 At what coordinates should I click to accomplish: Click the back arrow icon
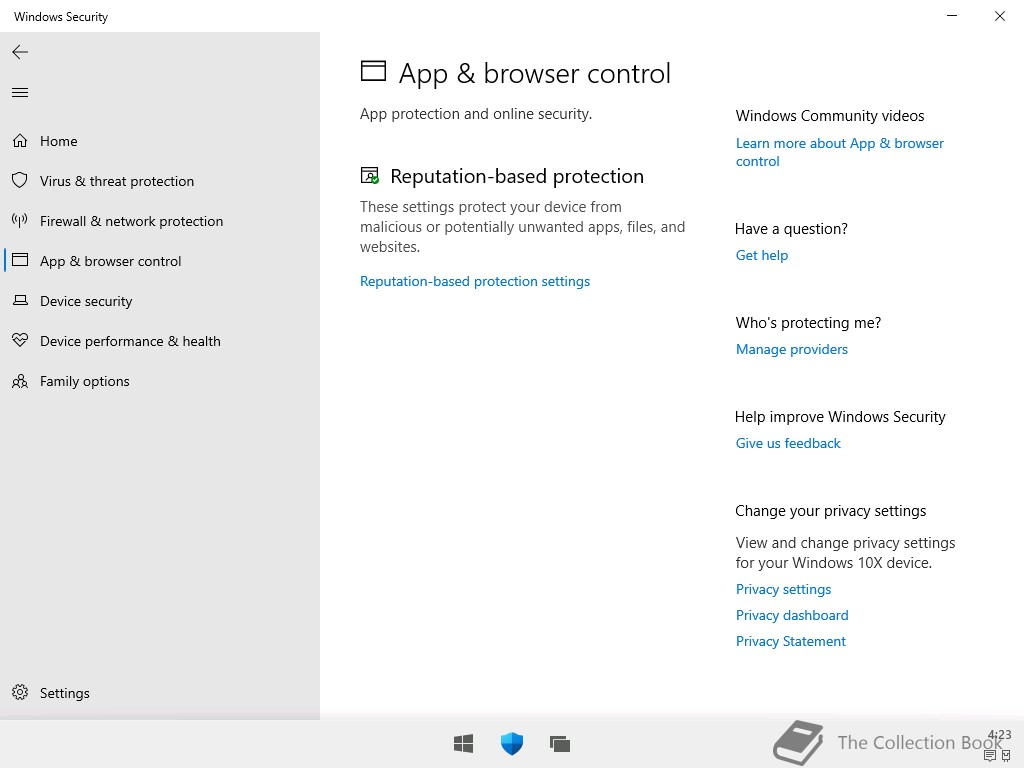click(20, 52)
